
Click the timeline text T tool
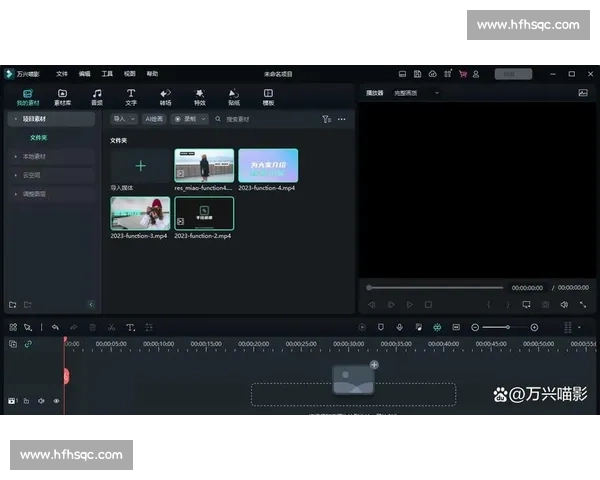pos(130,327)
